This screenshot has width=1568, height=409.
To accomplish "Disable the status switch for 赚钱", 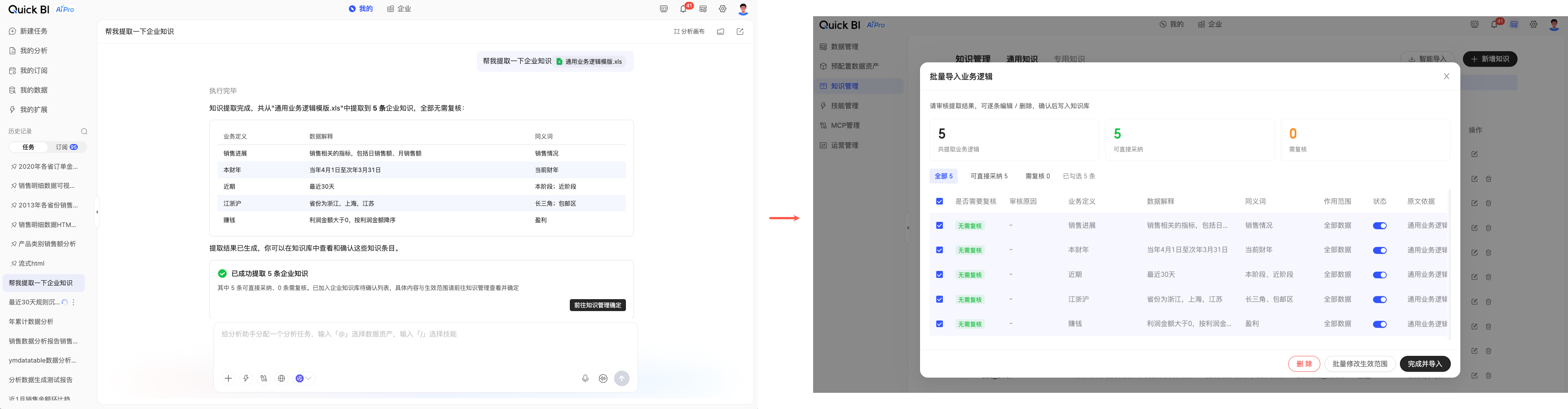I will pos(1379,324).
